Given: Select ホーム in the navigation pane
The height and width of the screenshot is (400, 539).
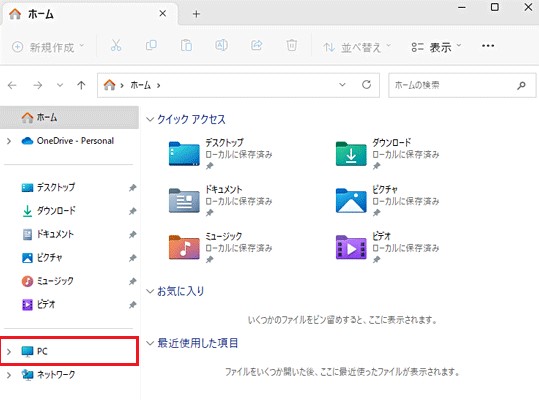Looking at the screenshot, I should pyautogui.click(x=69, y=118).
